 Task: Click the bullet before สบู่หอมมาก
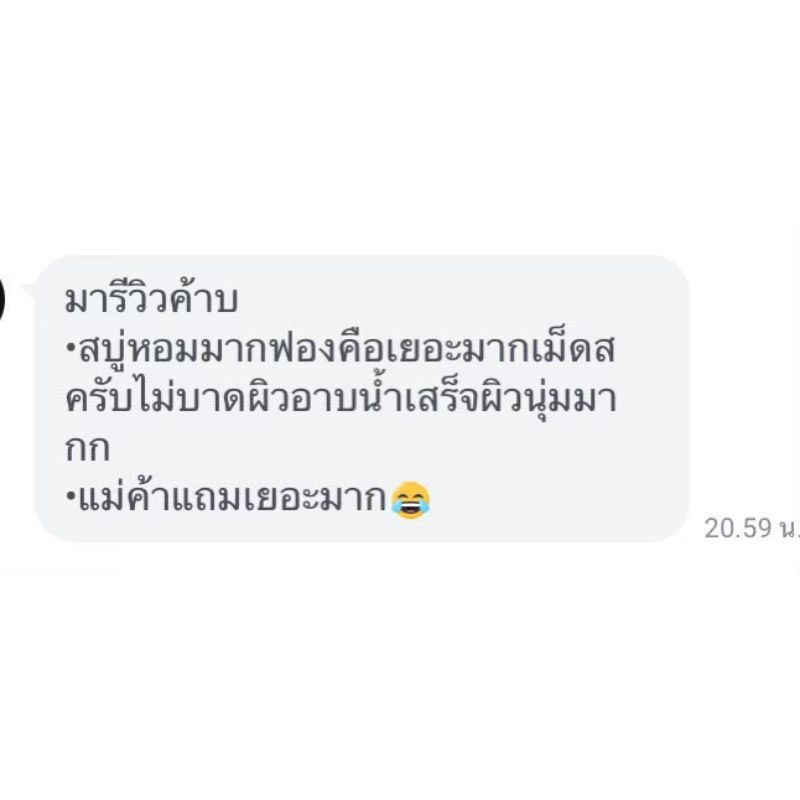click(71, 350)
